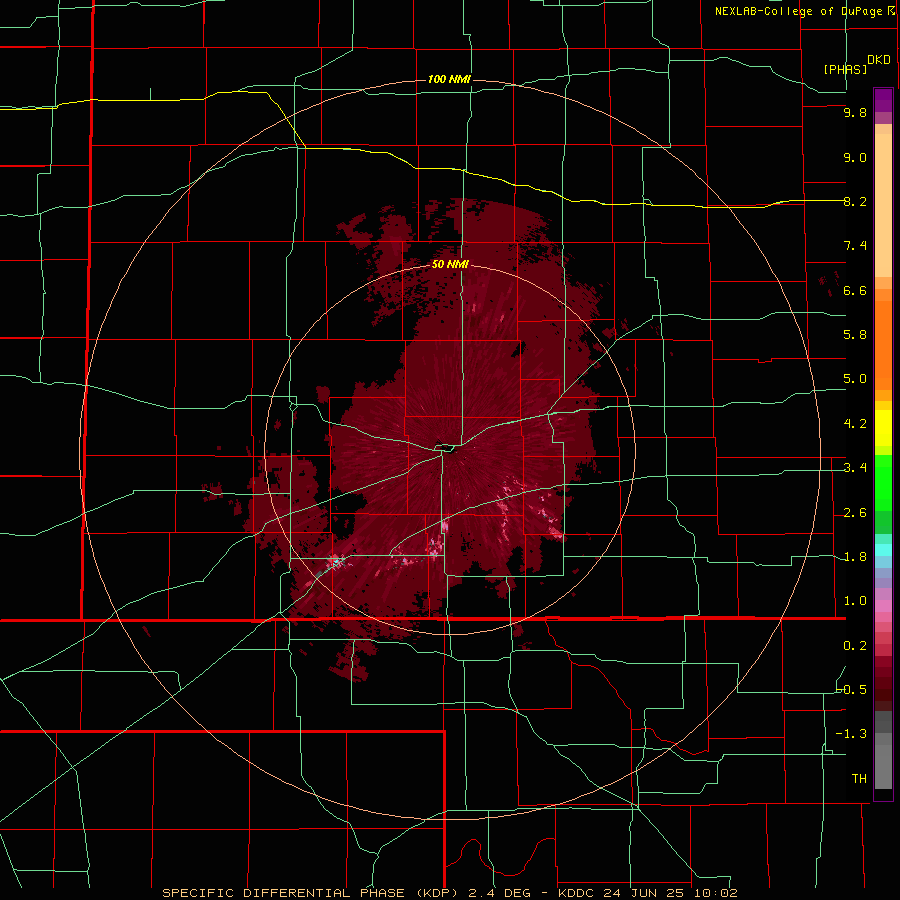Screen dimensions: 900x900
Task: Select the bright green segment of the color bar
Action: [x=883, y=482]
